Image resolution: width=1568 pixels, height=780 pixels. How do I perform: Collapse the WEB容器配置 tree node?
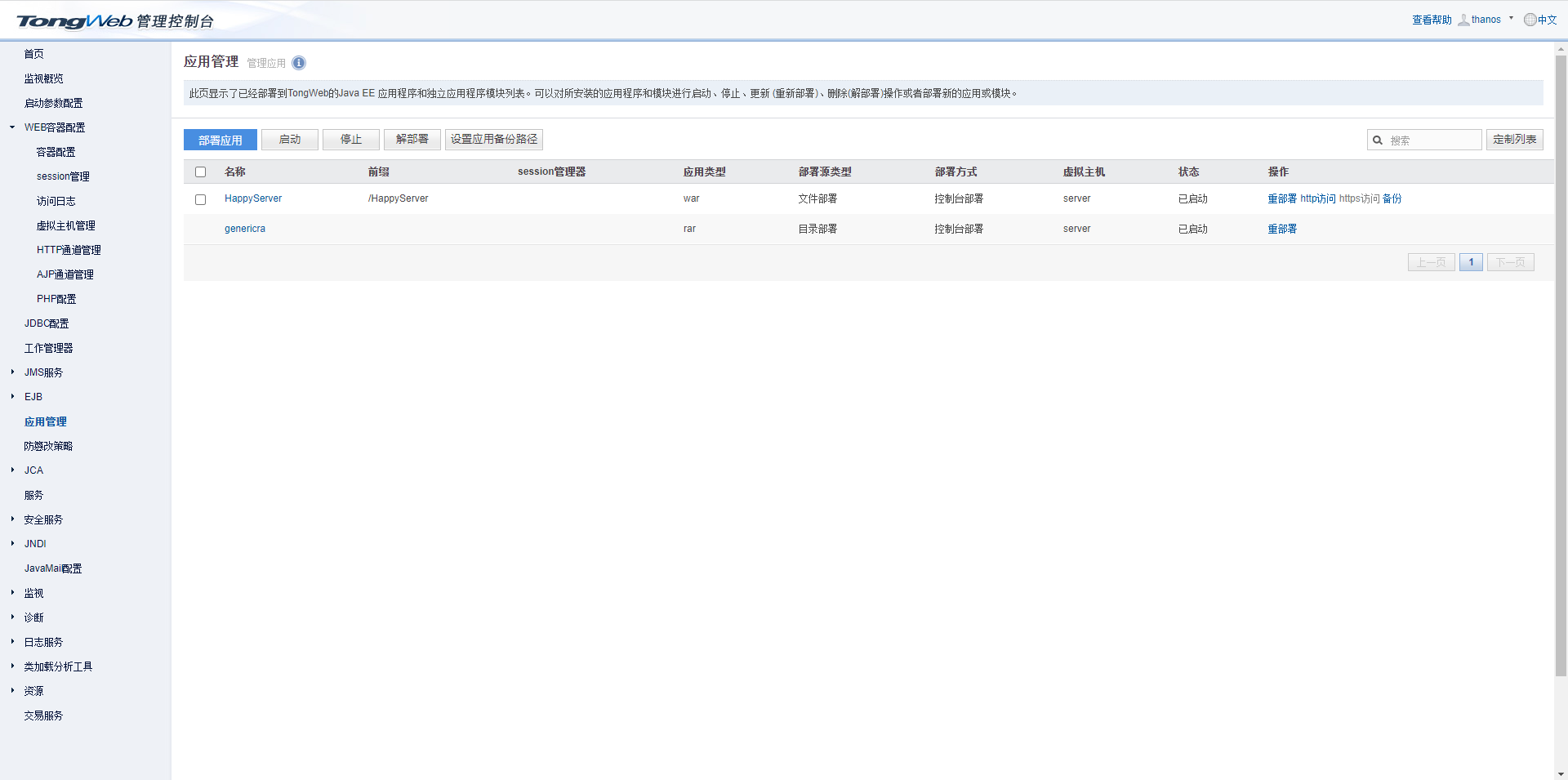[12, 127]
